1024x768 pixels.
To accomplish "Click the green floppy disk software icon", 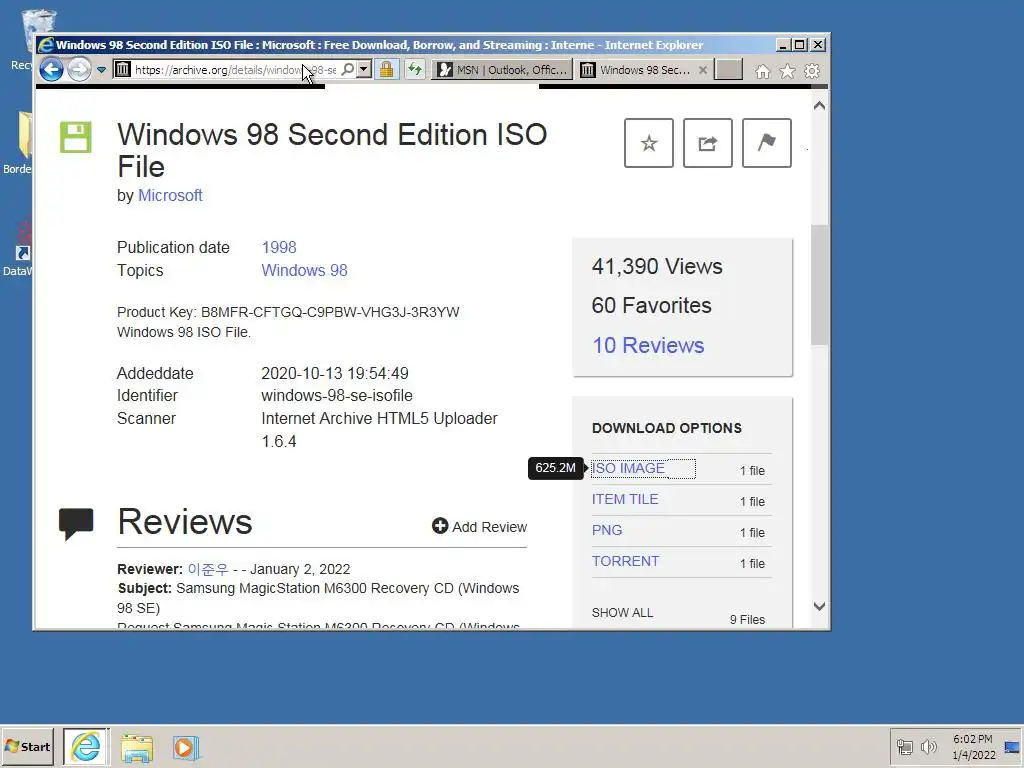I will [76, 137].
